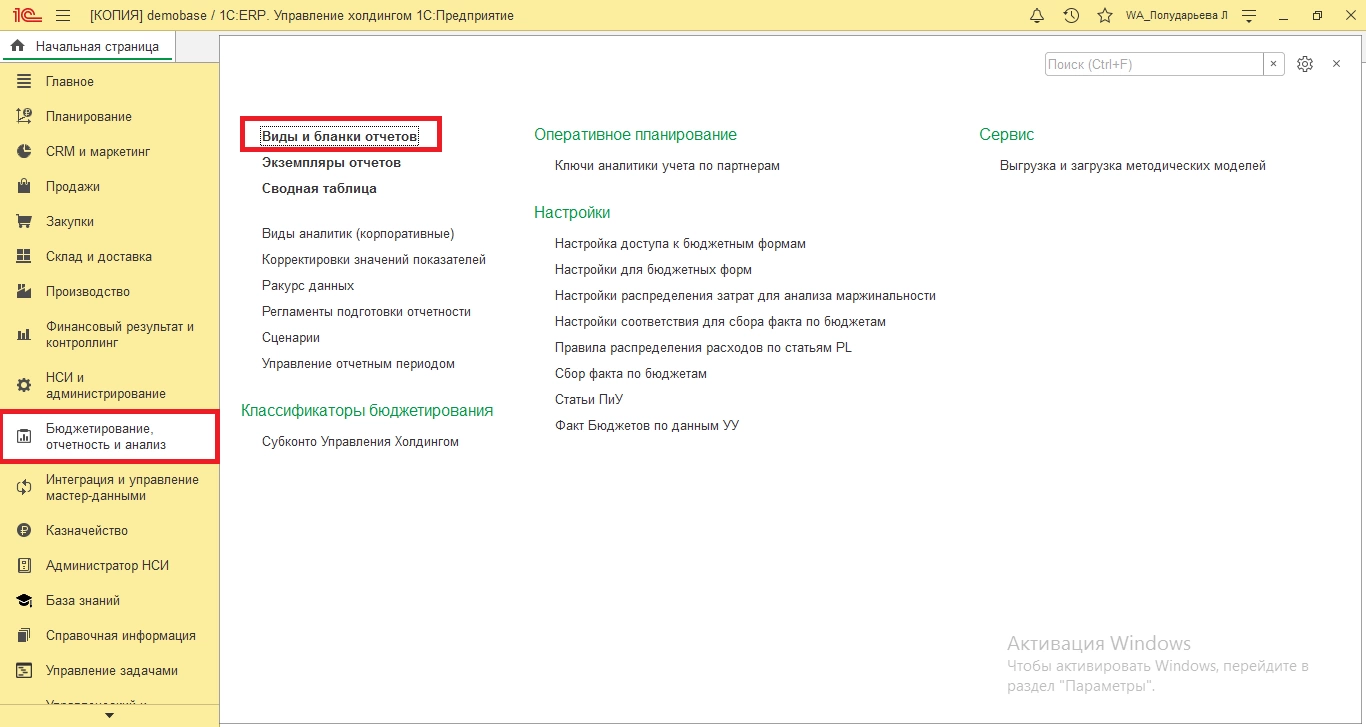Open Регламенты подготовки отчетности
Viewport: 1366px width, 727px height.
coord(366,311)
